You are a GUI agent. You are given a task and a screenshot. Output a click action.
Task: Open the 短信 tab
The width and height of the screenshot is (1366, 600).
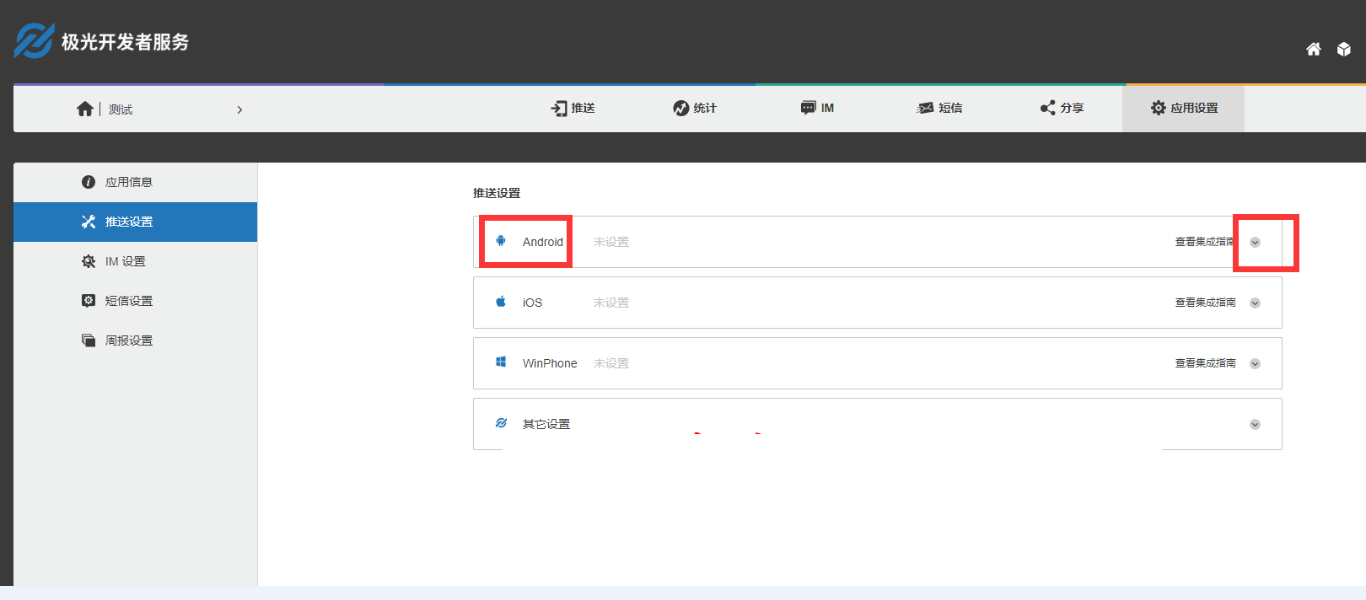(x=939, y=108)
